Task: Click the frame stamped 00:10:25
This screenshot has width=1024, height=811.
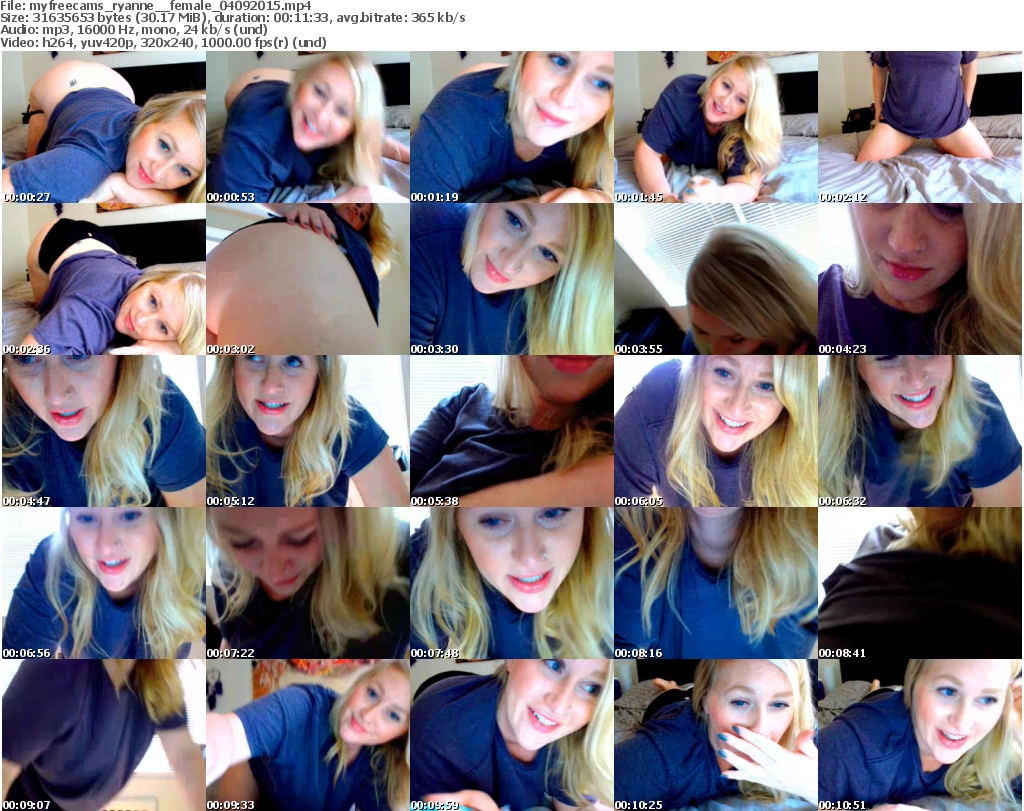Action: [x=716, y=735]
